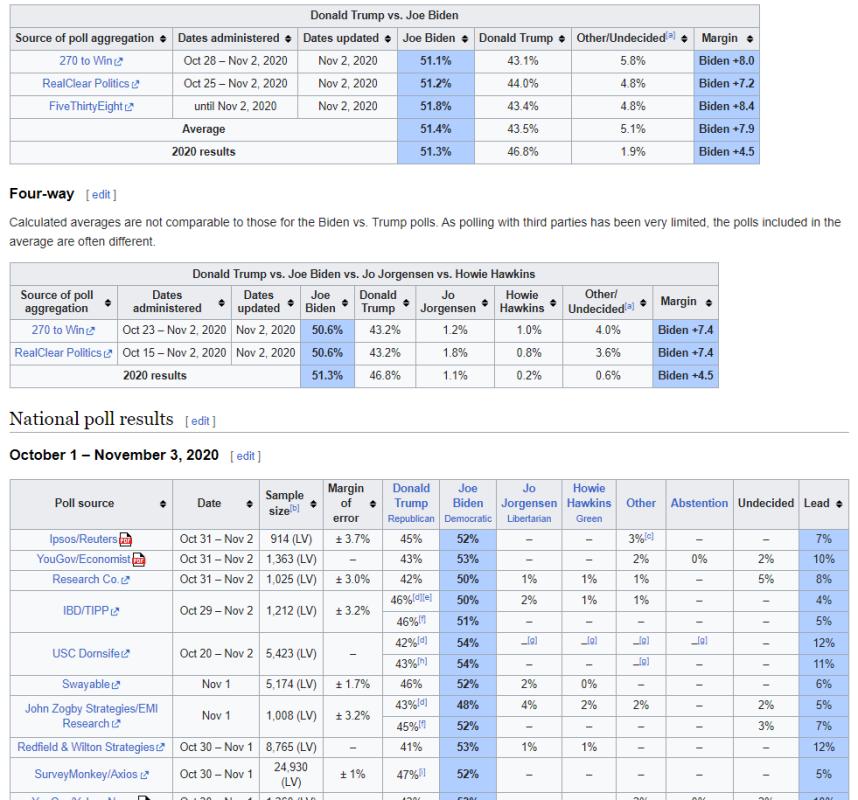Open the Research Co. poll link
Screen dimensions: 858x800
(x=91, y=579)
